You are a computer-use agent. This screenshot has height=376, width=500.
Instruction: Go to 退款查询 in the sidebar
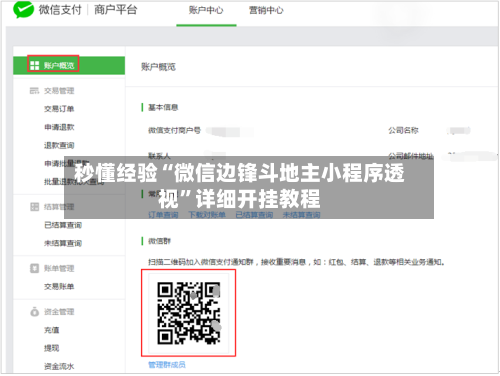[x=59, y=145]
